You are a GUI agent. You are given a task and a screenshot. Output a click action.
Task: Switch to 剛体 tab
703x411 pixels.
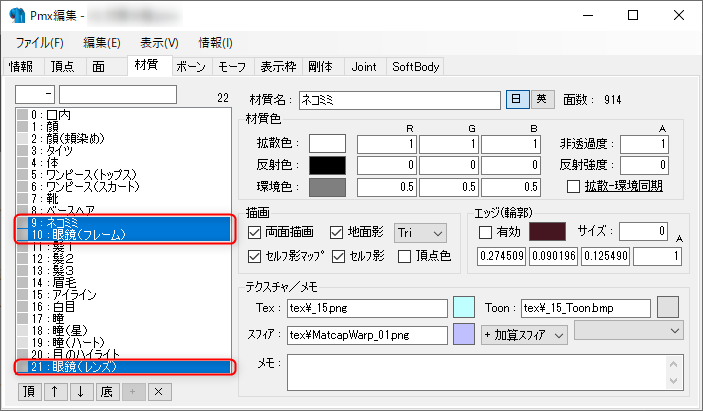tap(321, 67)
